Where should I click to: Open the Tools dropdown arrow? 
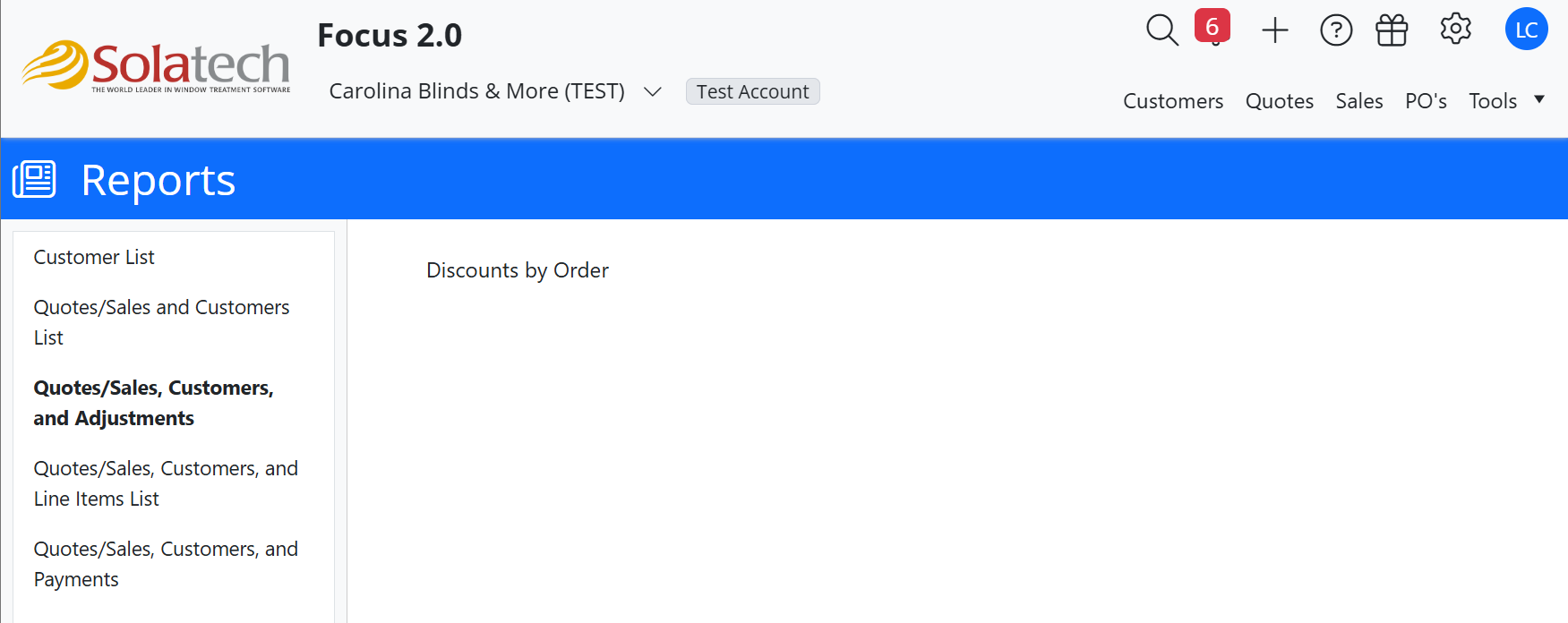1539,99
